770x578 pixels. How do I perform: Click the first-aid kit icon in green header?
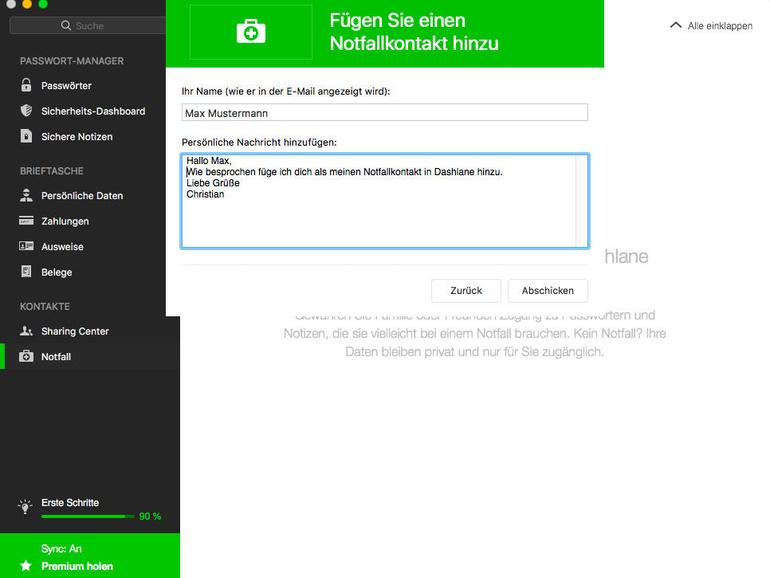(251, 32)
